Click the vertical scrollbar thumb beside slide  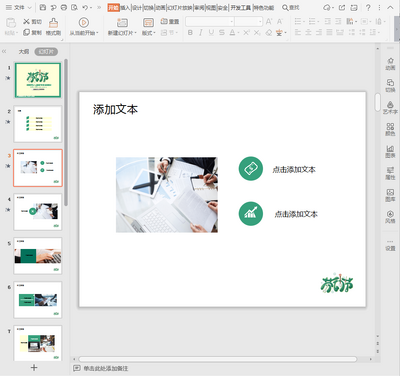pos(377,102)
